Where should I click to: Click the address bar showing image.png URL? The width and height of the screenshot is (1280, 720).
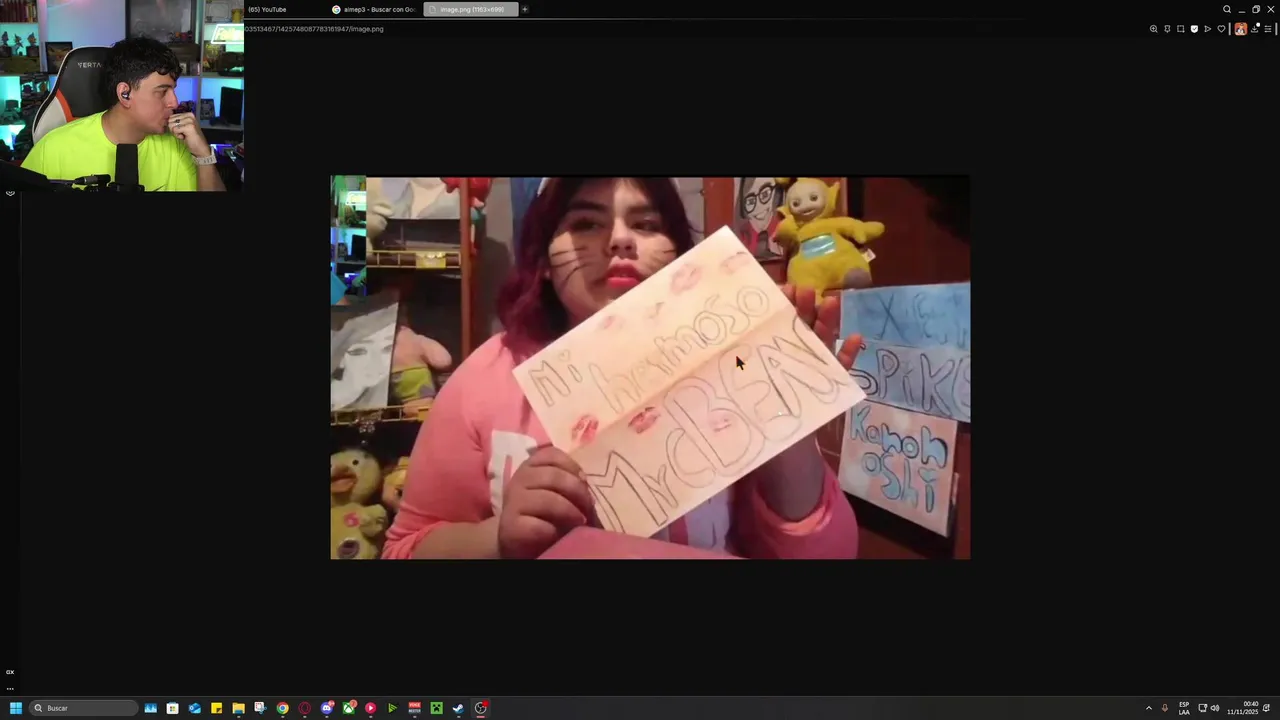314,29
